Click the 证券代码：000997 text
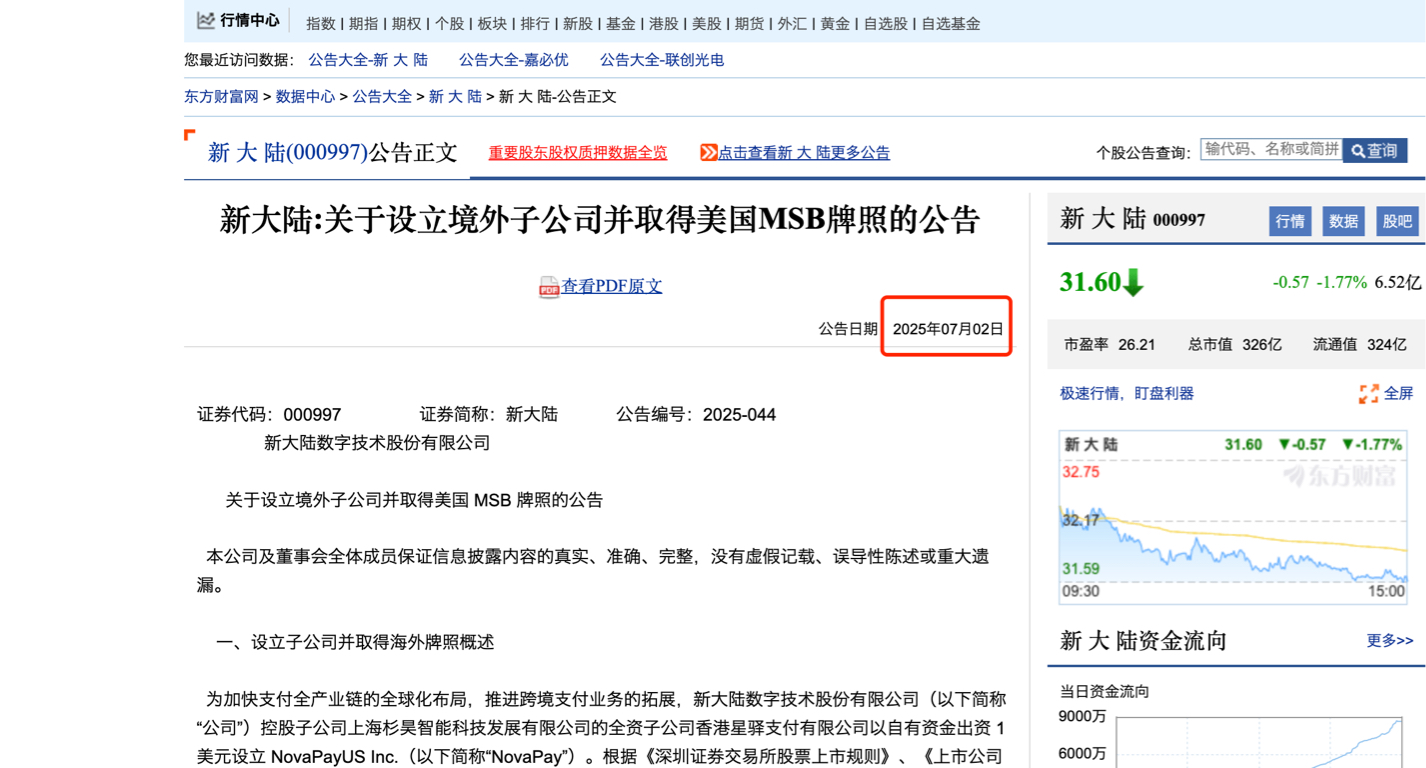Viewport: 1426px width, 768px height. [269, 414]
